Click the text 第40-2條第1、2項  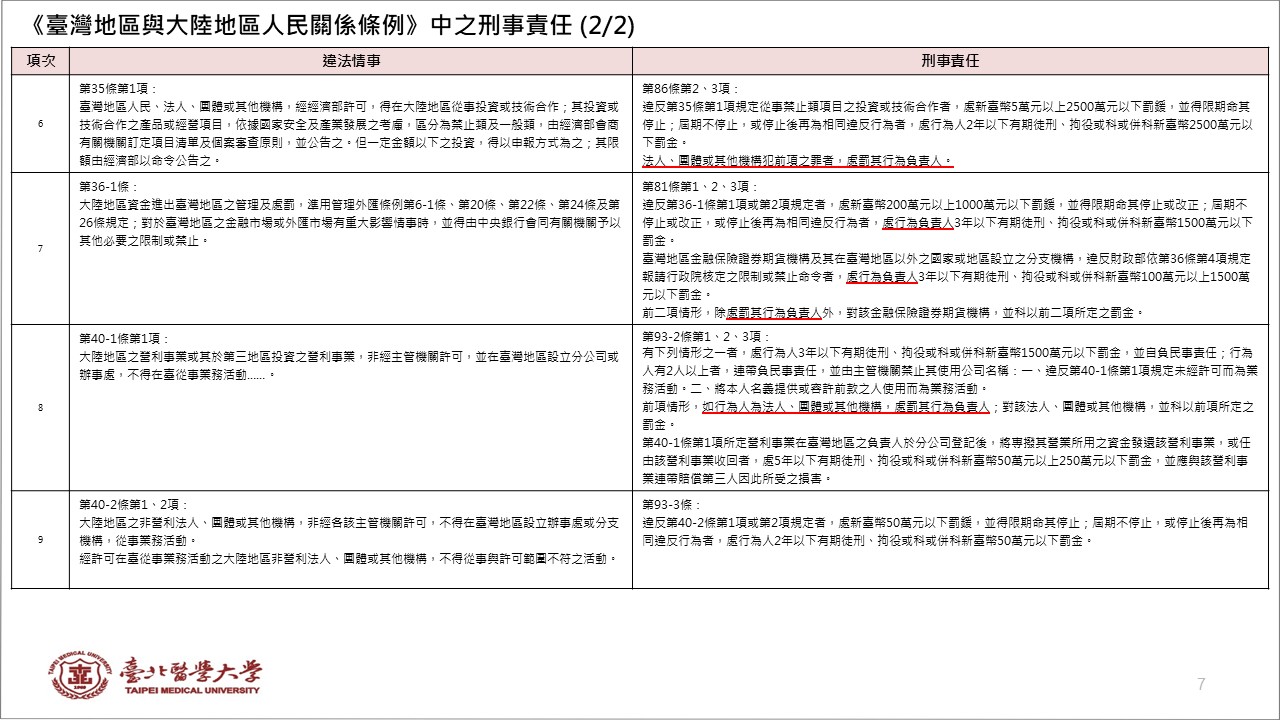point(134,505)
